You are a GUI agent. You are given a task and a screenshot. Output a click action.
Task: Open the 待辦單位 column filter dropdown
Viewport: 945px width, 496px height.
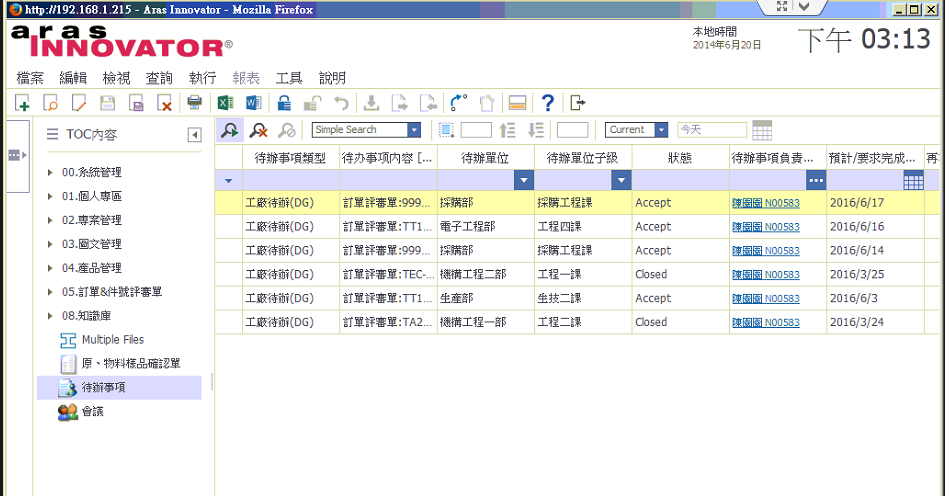tap(523, 180)
